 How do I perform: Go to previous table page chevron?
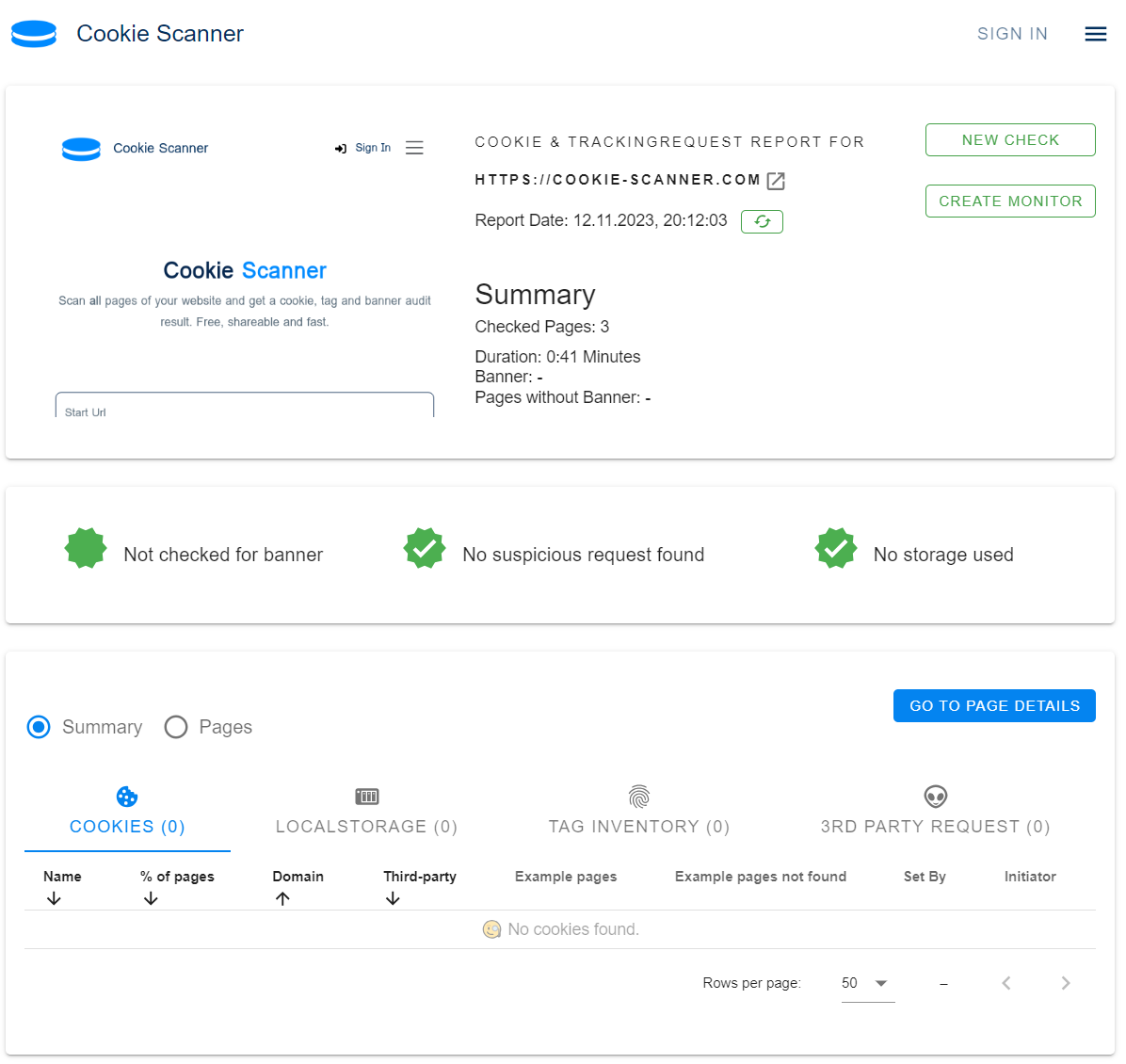tap(1006, 983)
